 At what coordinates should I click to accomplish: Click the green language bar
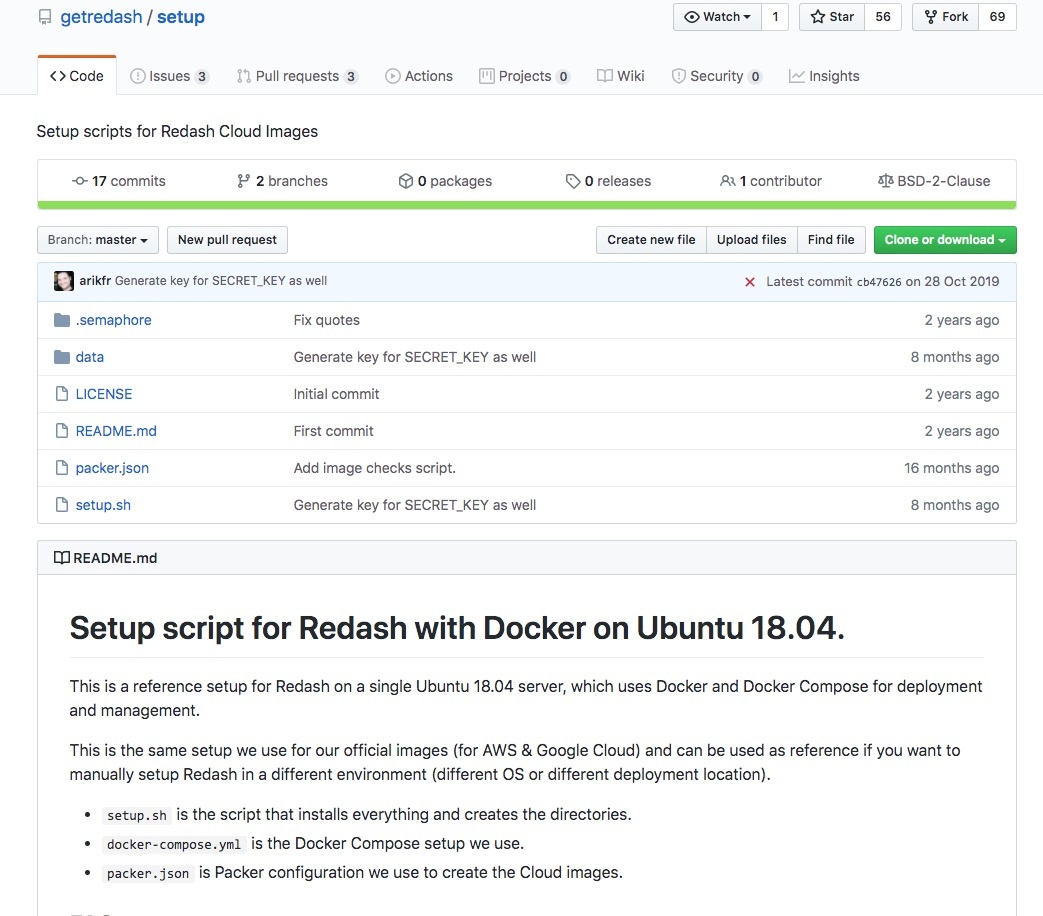(526, 205)
